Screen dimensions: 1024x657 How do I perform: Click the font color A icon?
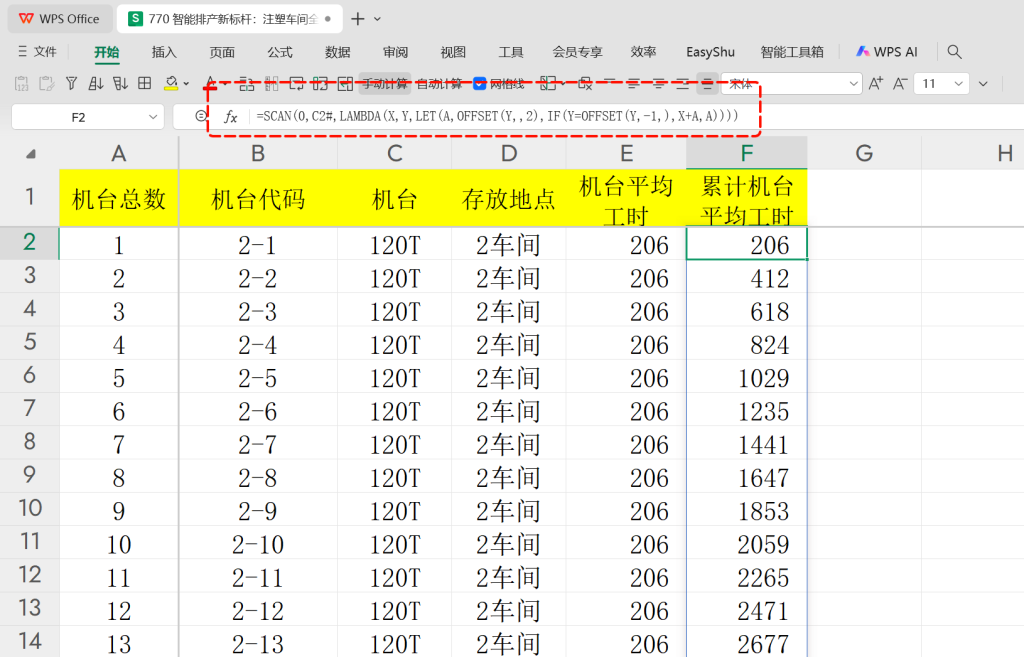tap(210, 84)
